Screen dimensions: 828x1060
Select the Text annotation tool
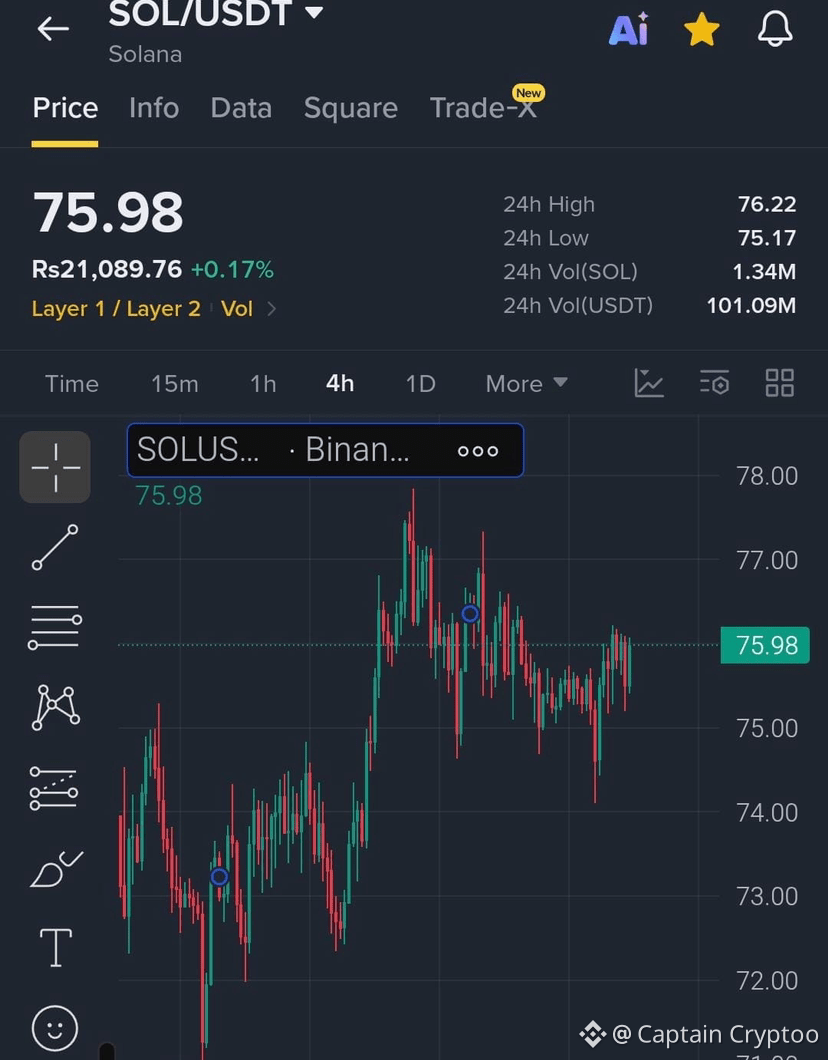(55, 948)
